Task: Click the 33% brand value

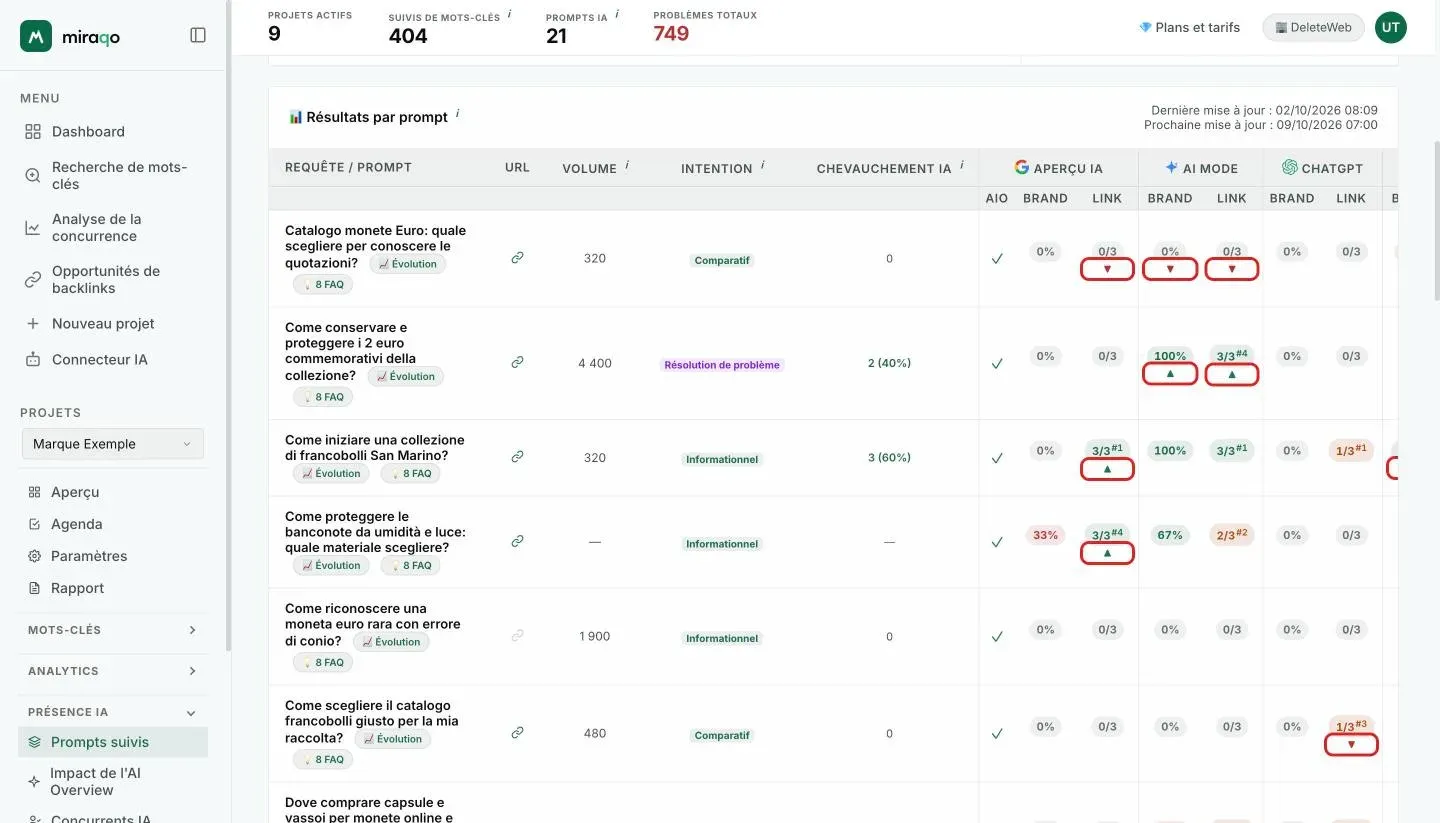Action: coord(1045,535)
